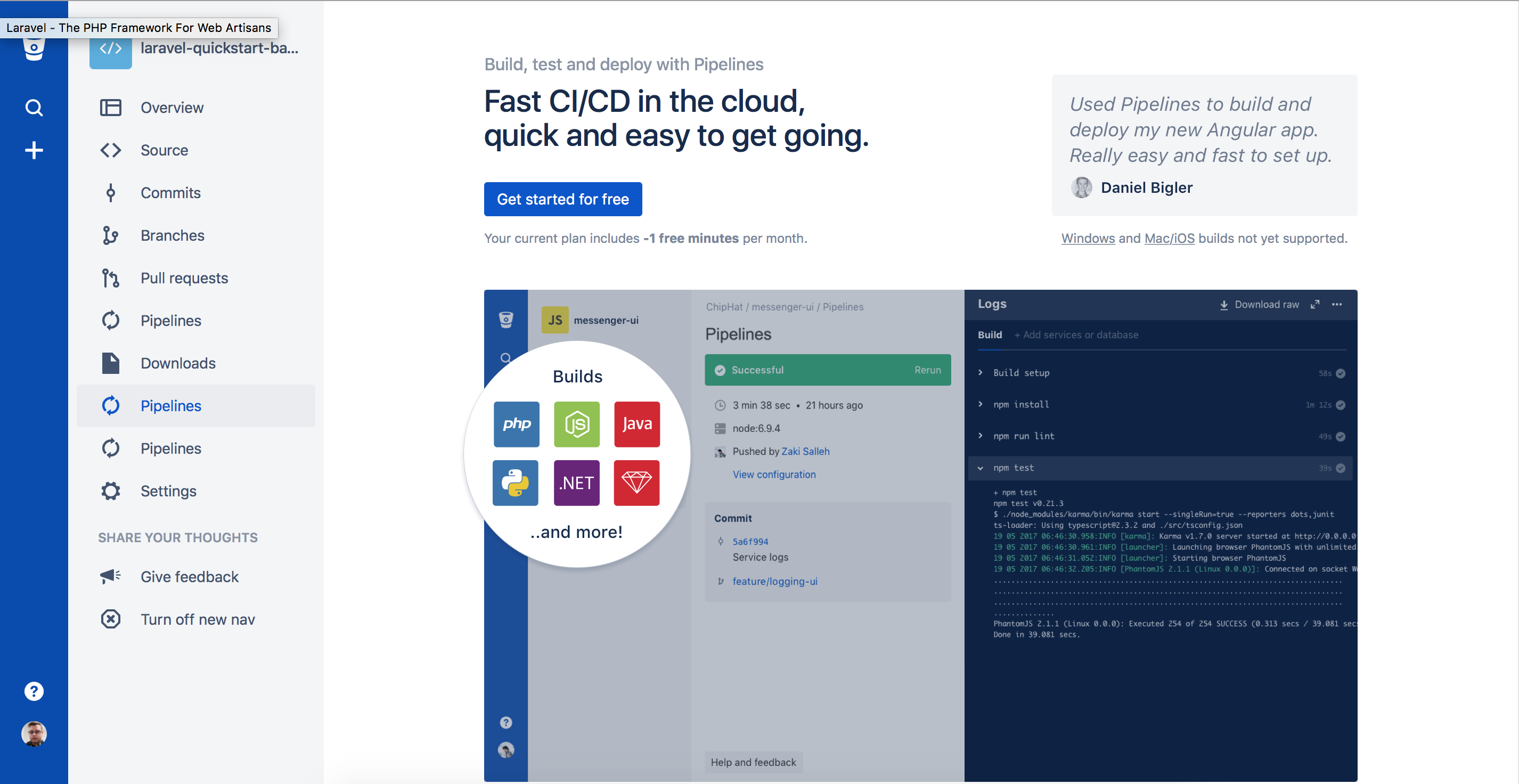Click the Java build tile

coord(637,424)
